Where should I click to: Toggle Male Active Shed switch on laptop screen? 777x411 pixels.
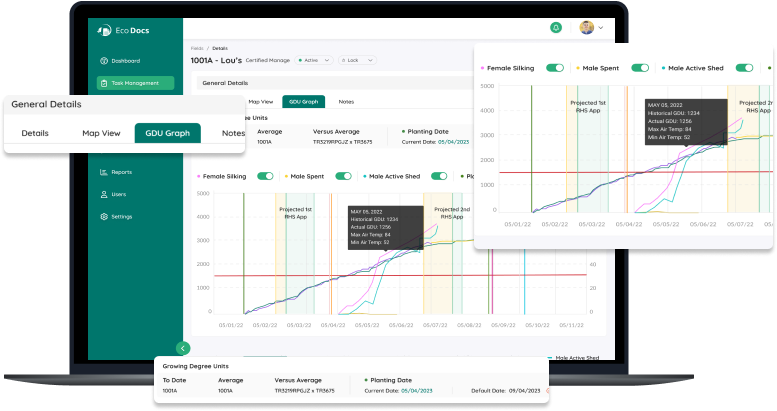coord(439,176)
